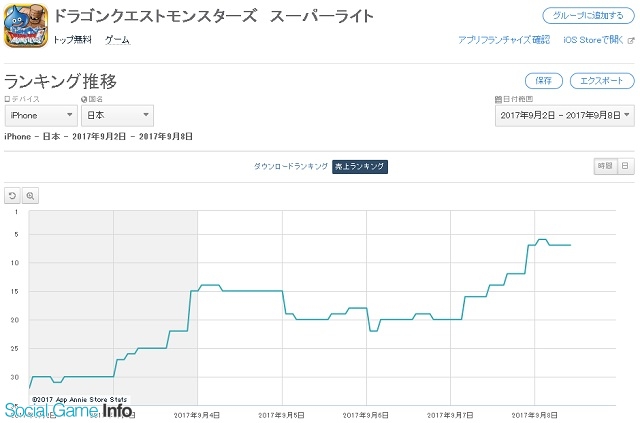
Task: Open the date range 2017年9月2日 dropdown
Action: click(564, 116)
